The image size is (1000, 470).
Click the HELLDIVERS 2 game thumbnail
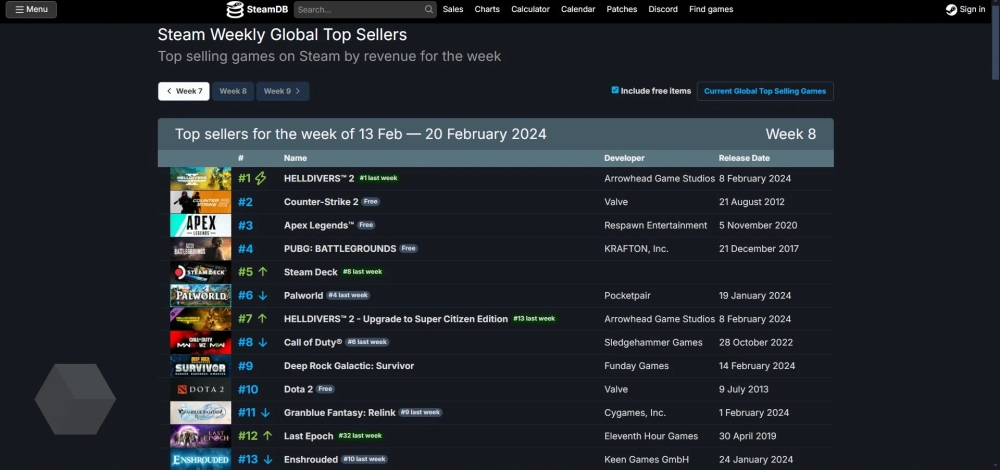point(200,179)
